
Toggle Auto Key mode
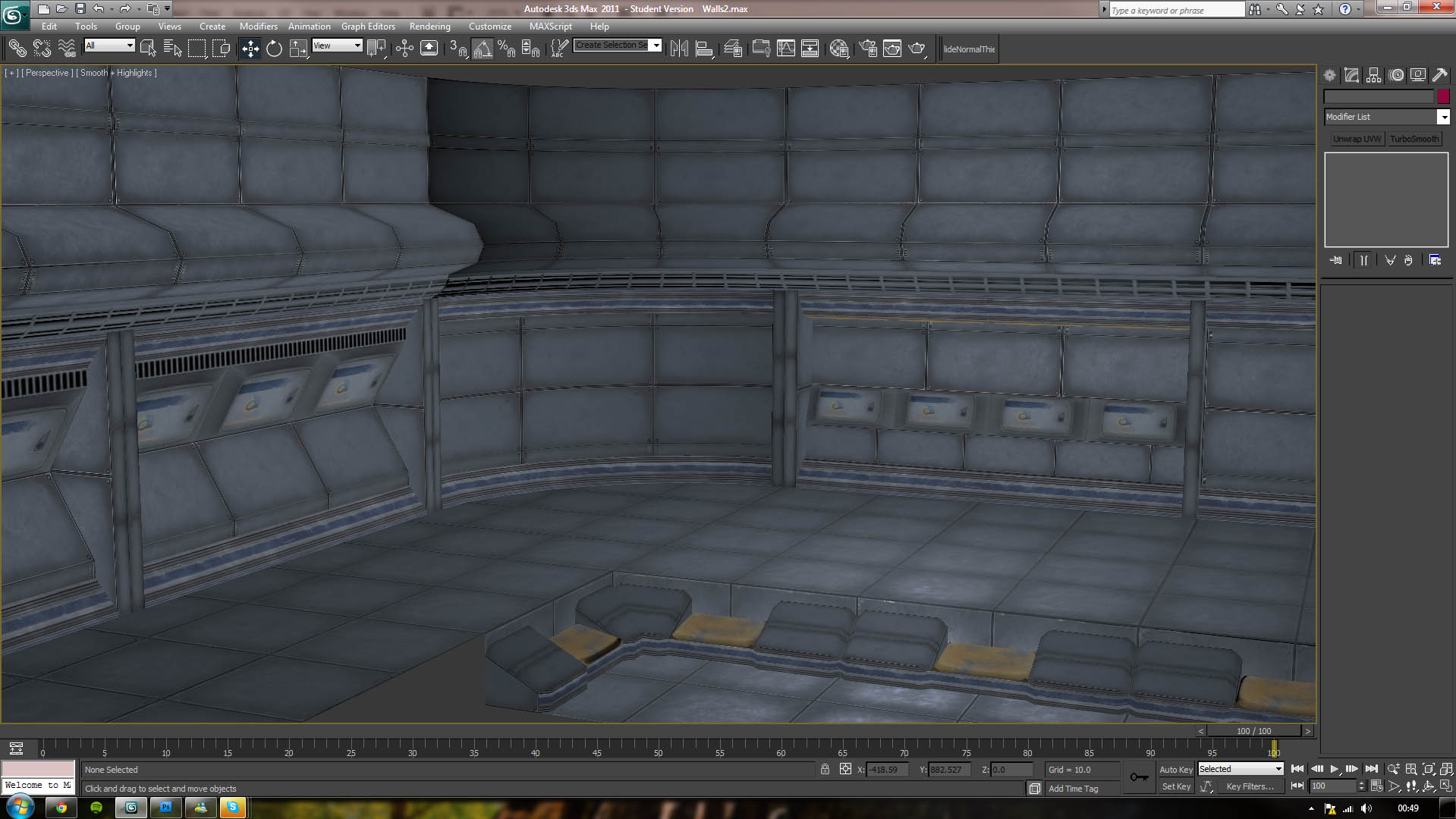coord(1175,769)
